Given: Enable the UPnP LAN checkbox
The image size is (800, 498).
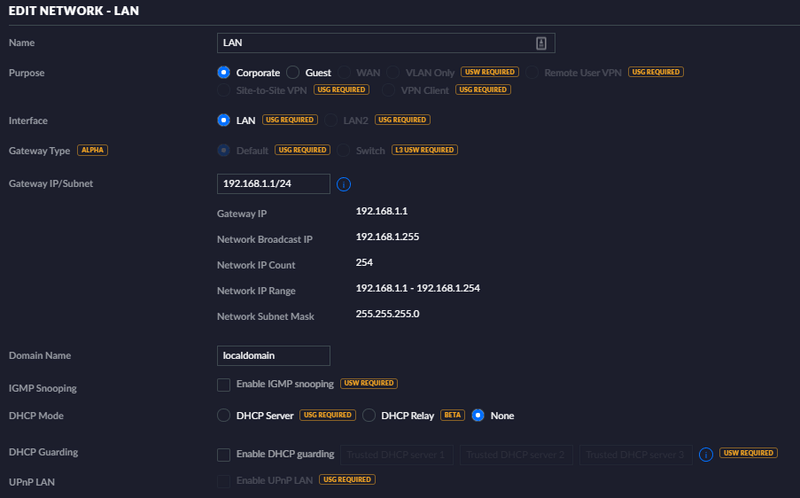Looking at the screenshot, I should 224,481.
